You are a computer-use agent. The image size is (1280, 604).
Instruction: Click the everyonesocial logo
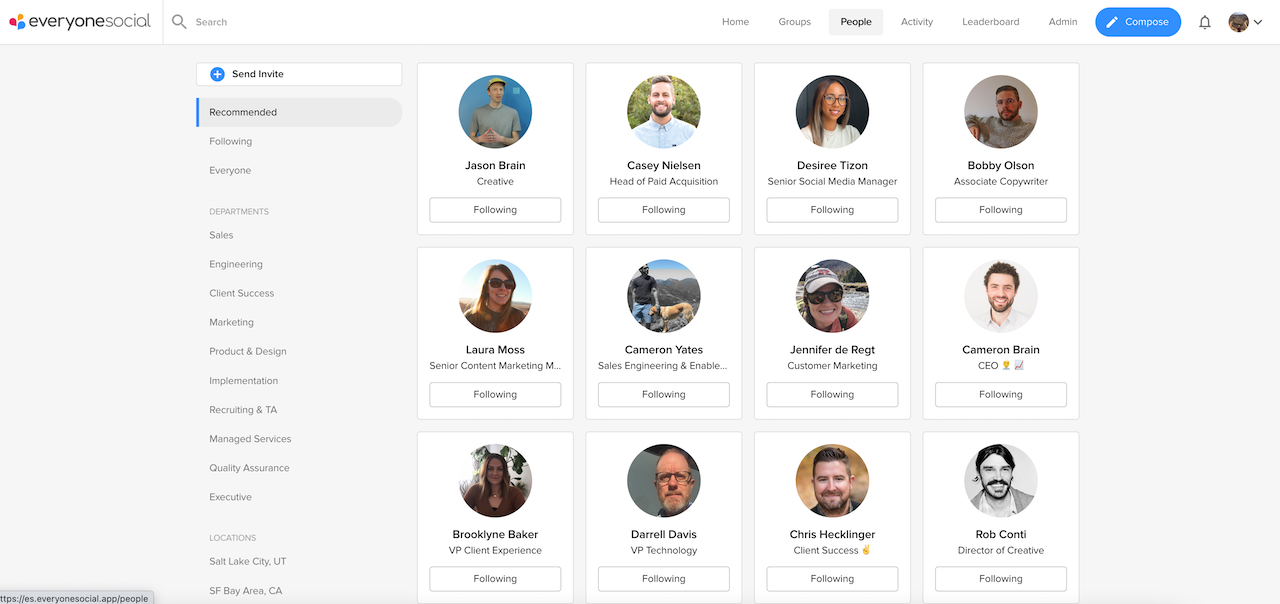click(x=80, y=21)
